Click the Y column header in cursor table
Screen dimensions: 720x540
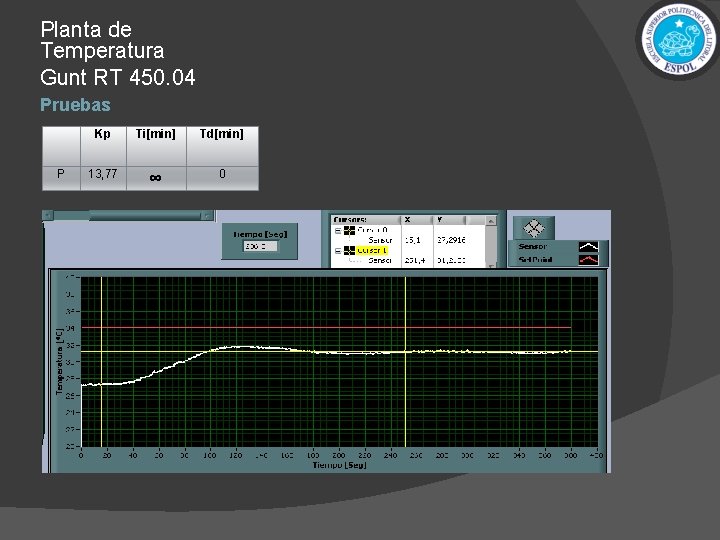tap(448, 220)
